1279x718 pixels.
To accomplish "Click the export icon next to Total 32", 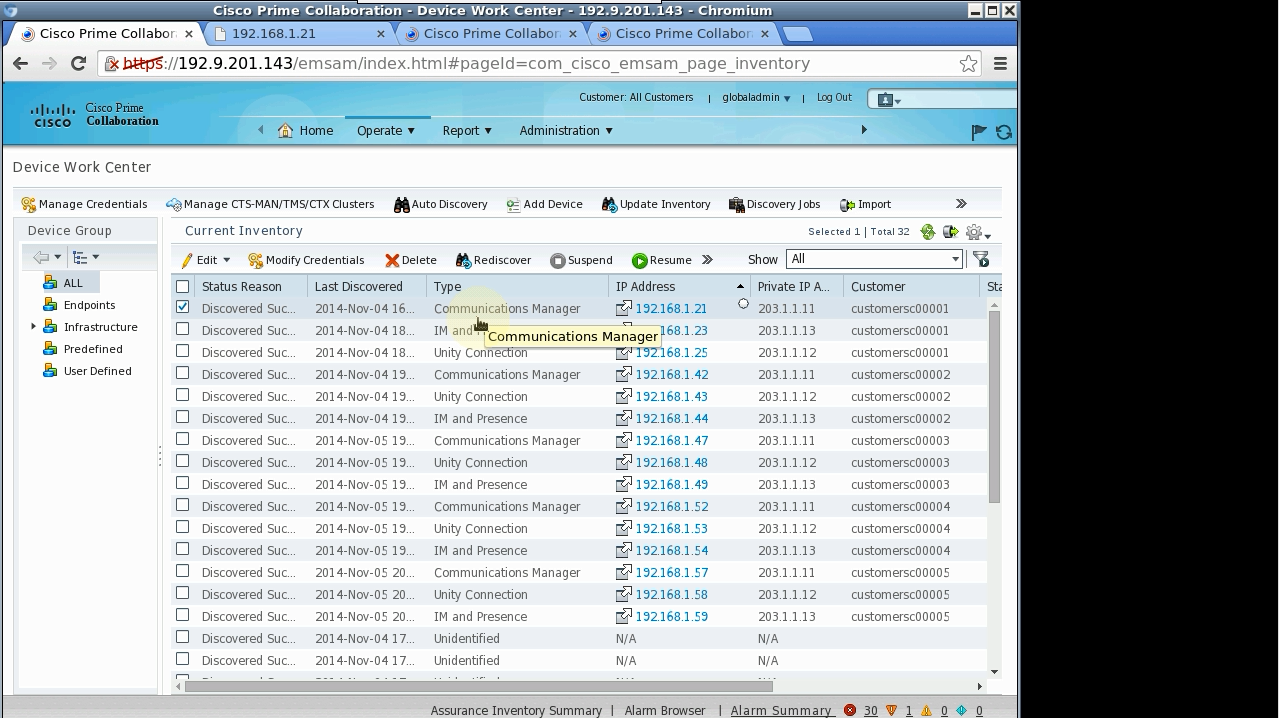I will pos(951,232).
